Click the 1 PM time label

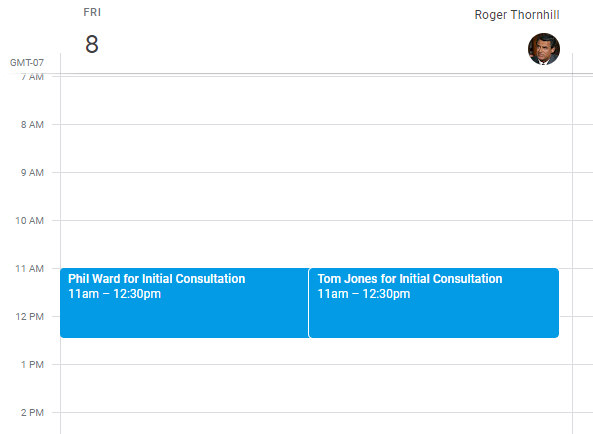[x=32, y=365]
